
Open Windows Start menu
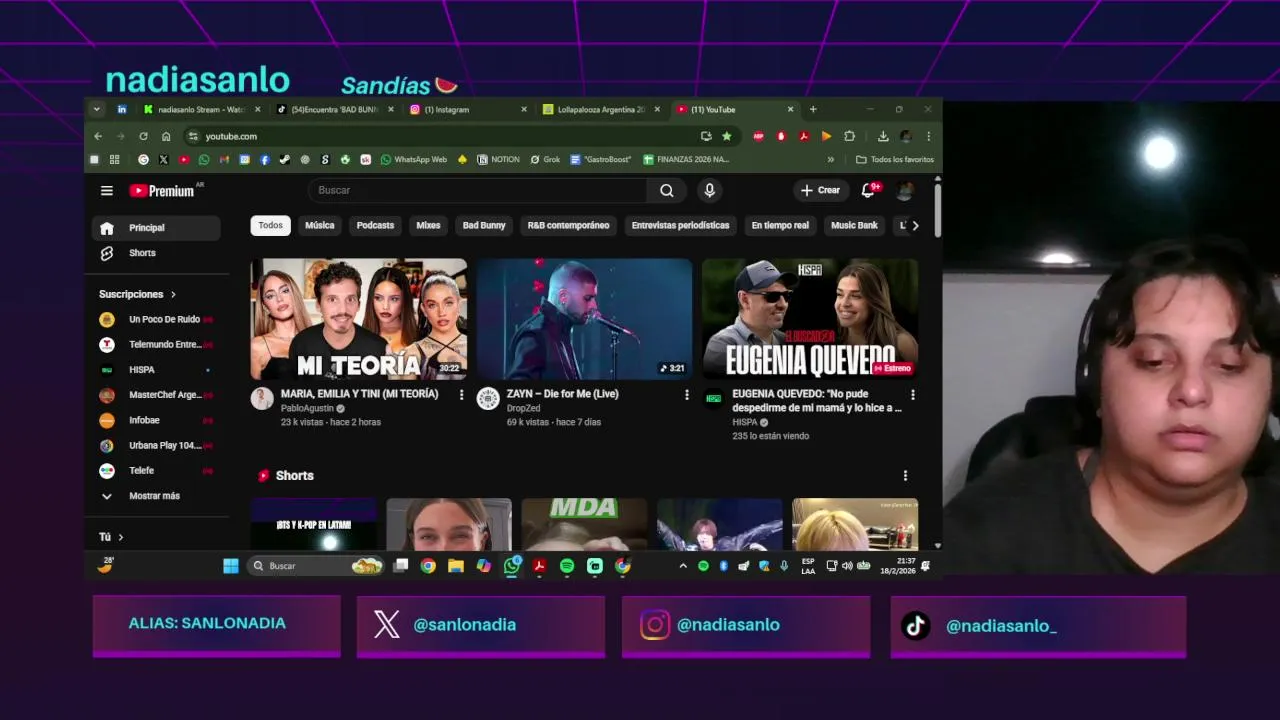click(x=231, y=566)
